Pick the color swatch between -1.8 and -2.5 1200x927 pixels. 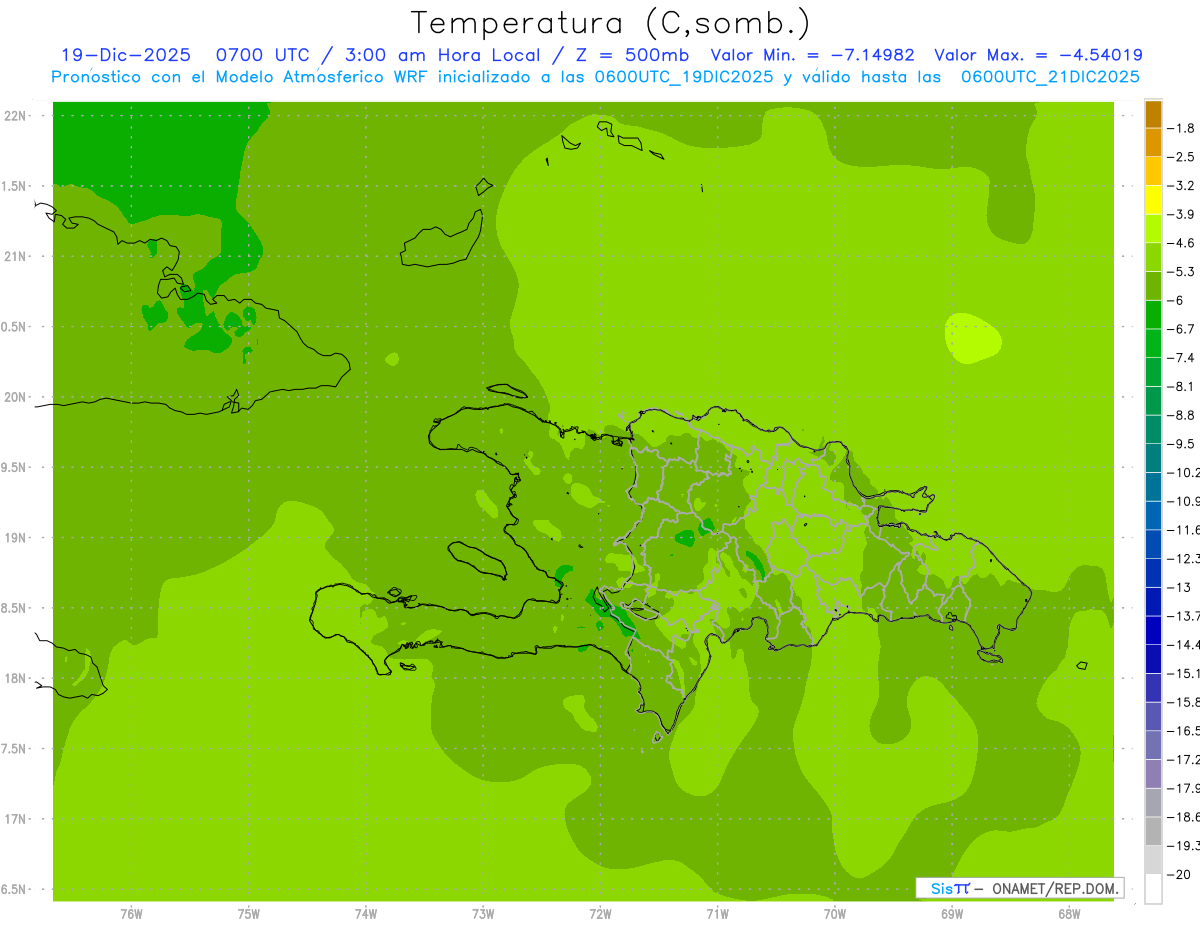click(x=1153, y=142)
